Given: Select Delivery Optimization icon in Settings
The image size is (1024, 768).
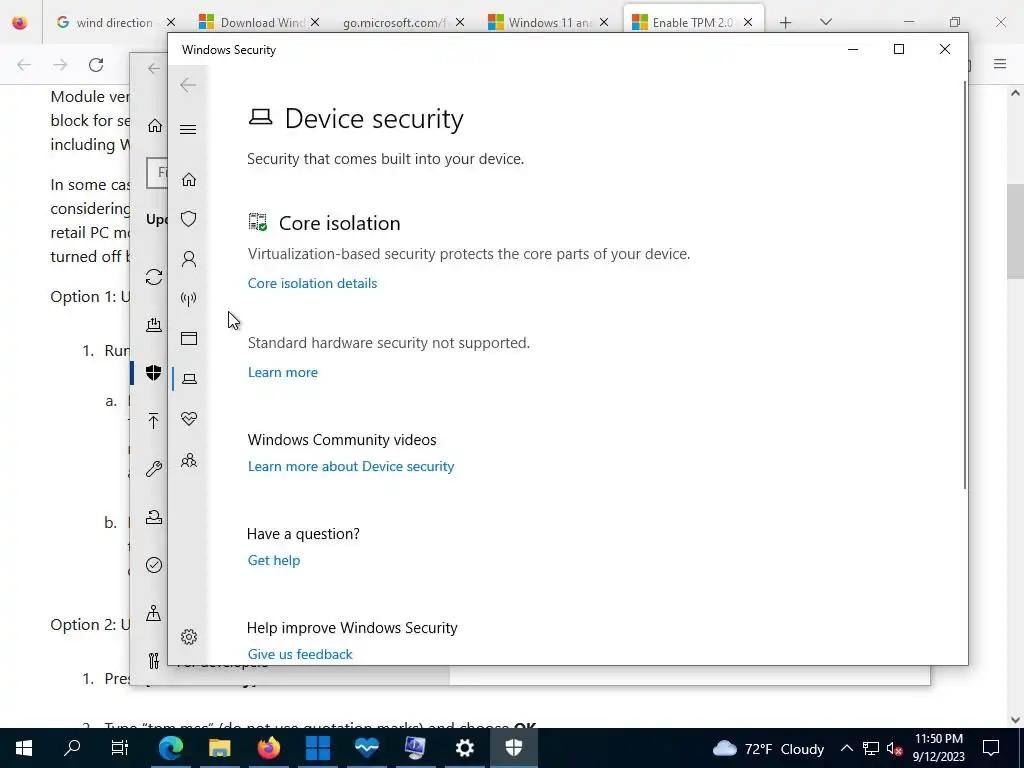Looking at the screenshot, I should 154,325.
